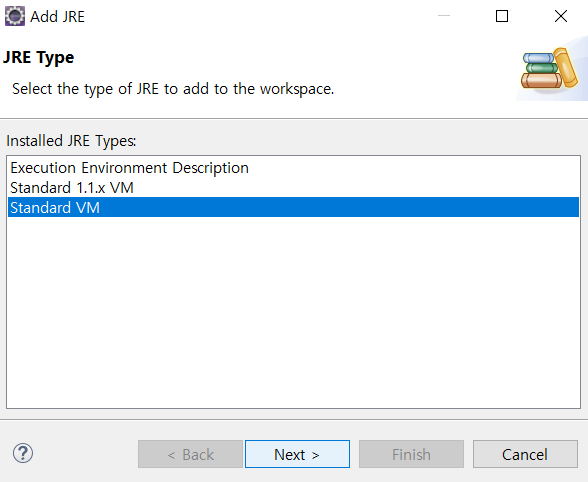Screen dimensions: 588x482
Task: Close the Add JRE dialog window
Action: [x=561, y=16]
